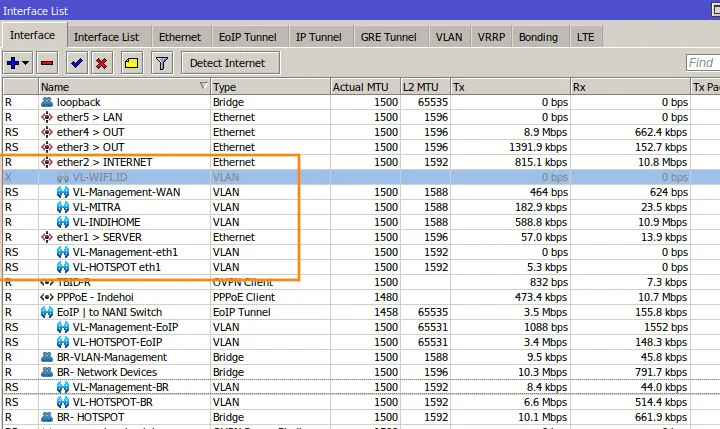Click the disabled VL-WIFI.ID VLAN icon
The width and height of the screenshot is (720, 429).
pos(63,177)
